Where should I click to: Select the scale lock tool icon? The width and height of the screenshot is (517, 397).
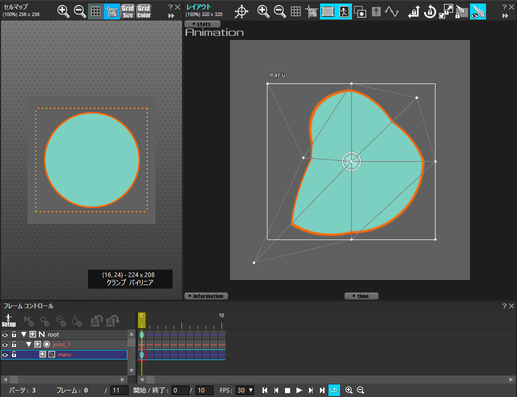[446, 12]
